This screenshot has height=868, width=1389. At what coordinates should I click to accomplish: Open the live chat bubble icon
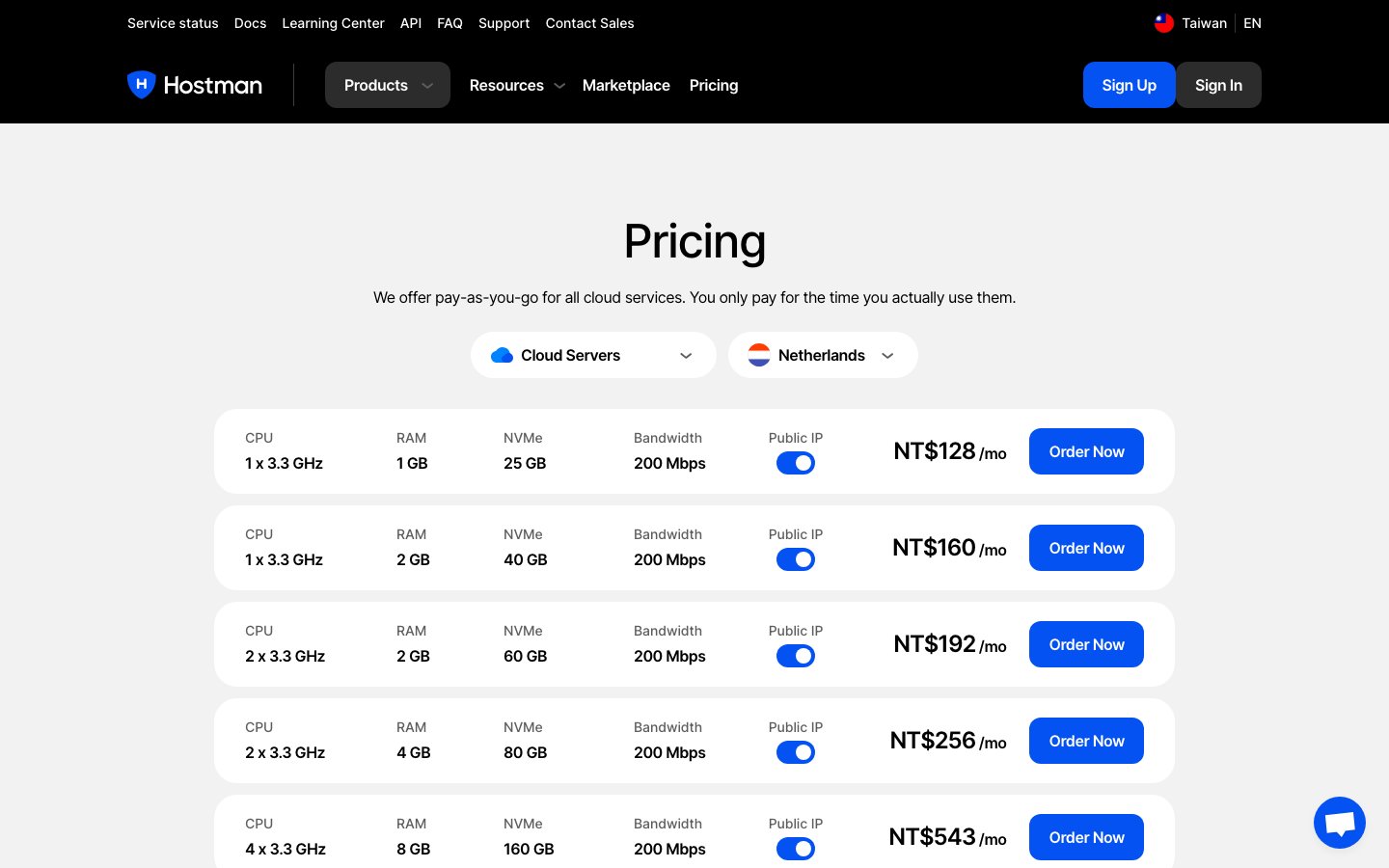[x=1340, y=823]
